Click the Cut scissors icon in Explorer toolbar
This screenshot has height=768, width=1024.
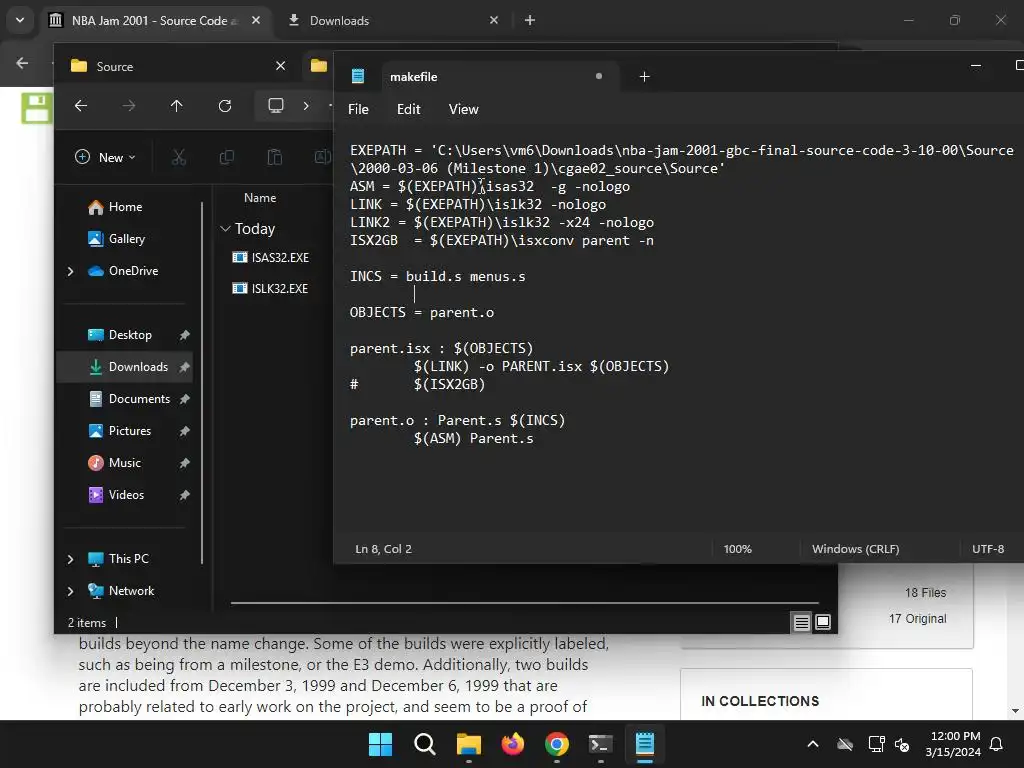(x=178, y=157)
